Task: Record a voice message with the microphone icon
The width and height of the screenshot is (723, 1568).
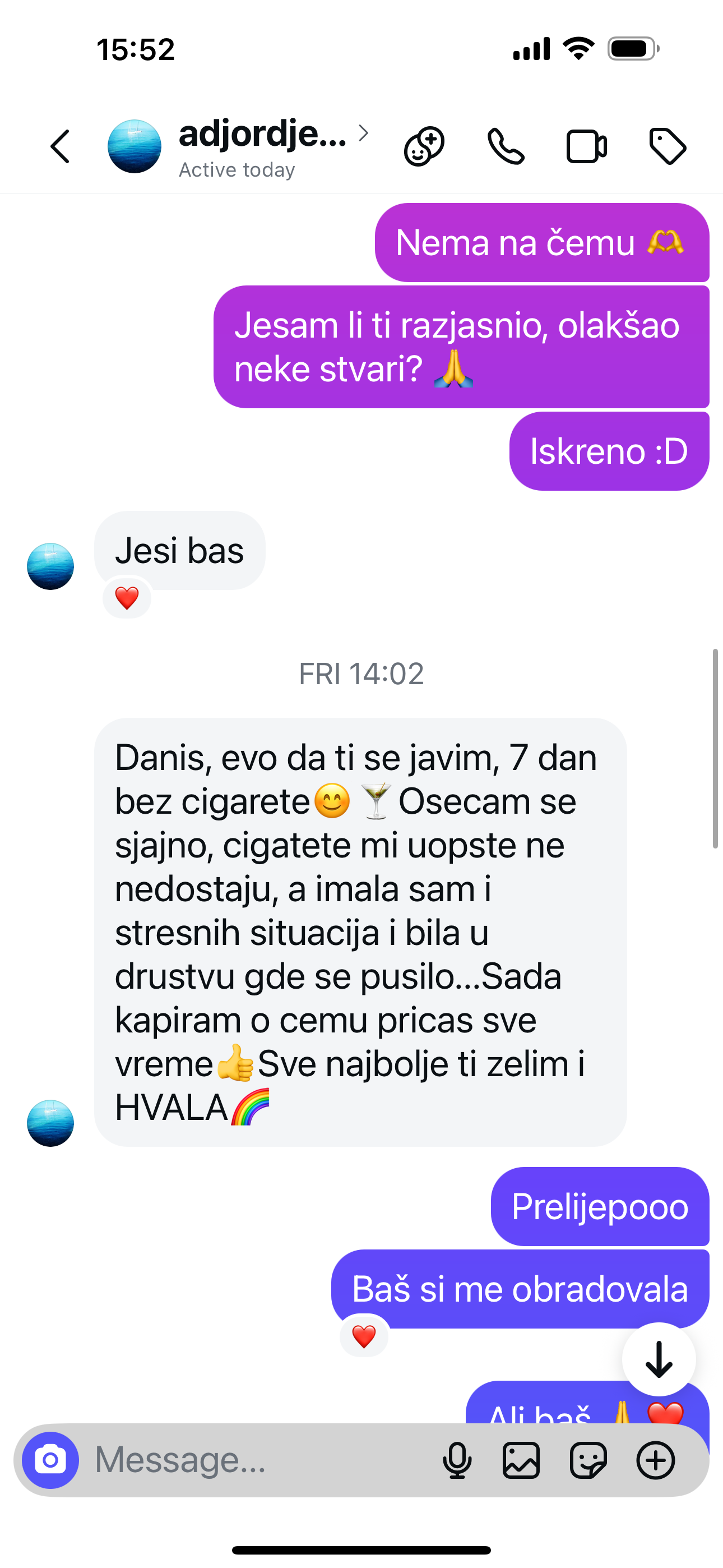Action: click(x=457, y=1460)
